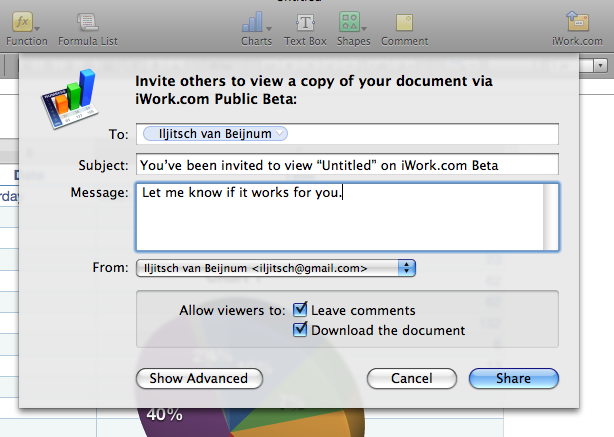Viewport: 614px width, 437px height.
Task: Open the Formula List toolbar icon
Action: tap(87, 22)
